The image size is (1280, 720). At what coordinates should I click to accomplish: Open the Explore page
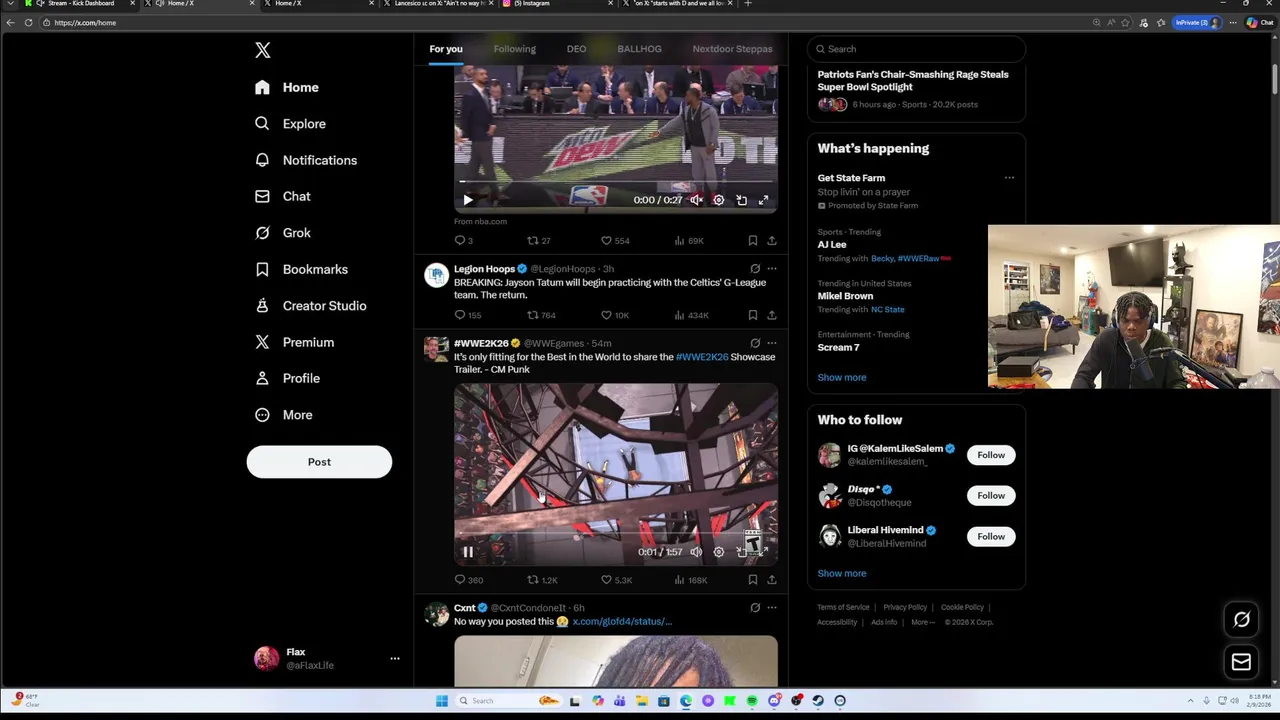click(290, 124)
